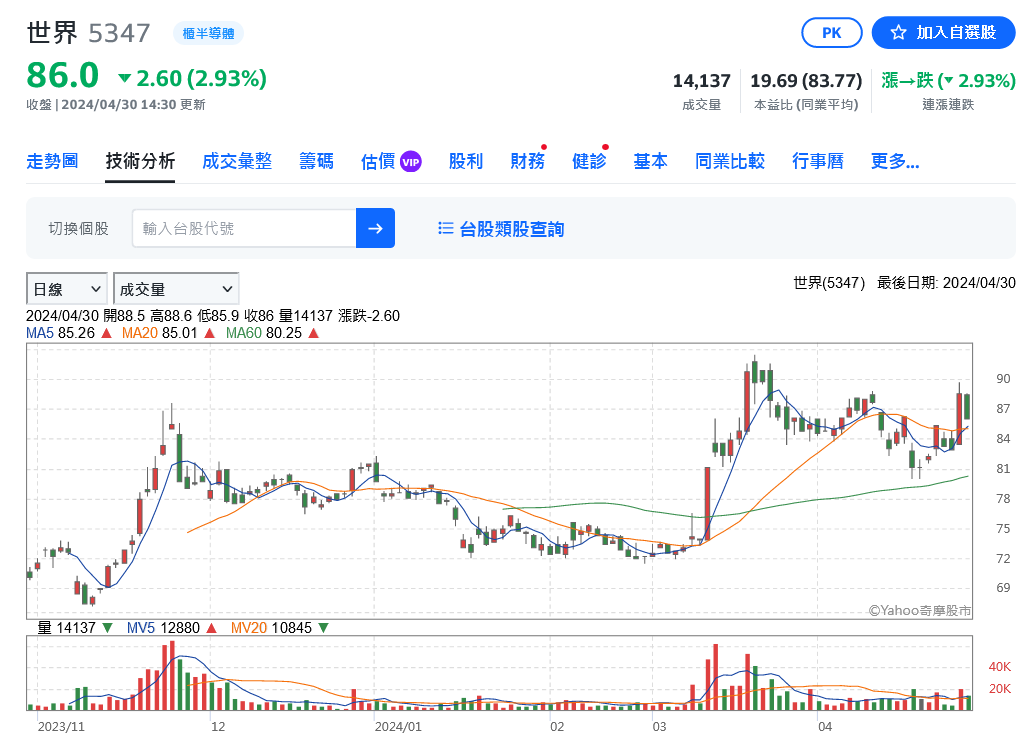Click the MA5 legend label
The width and height of the screenshot is (1022, 738).
(x=40, y=333)
